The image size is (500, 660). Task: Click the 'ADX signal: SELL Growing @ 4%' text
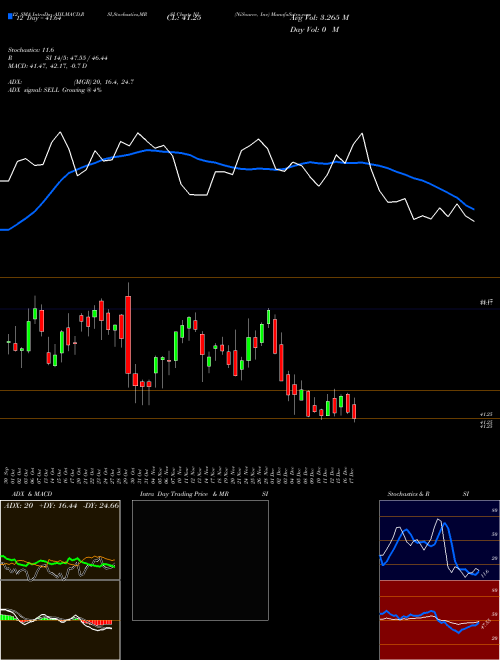55,90
